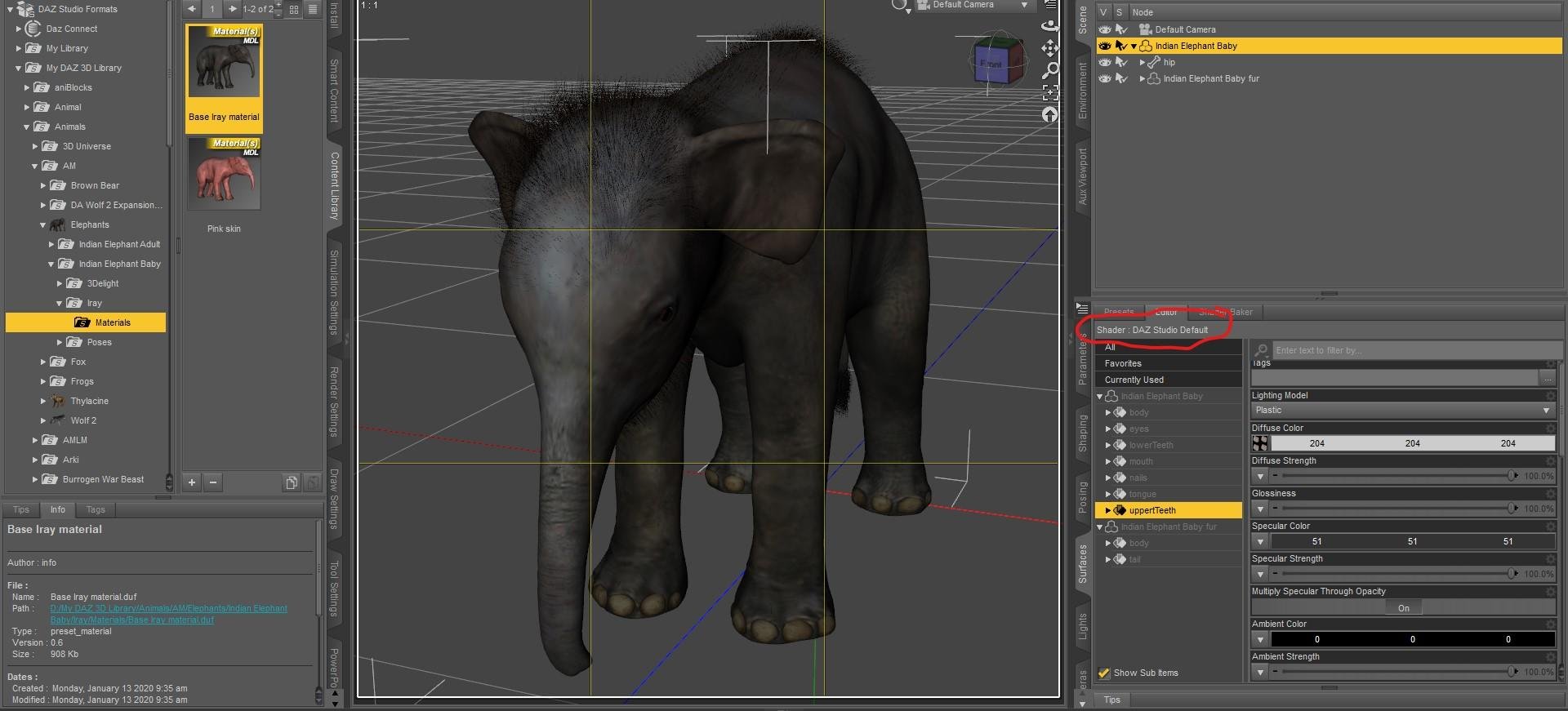Click the viewport orbit/rotate camera icon

click(x=1050, y=25)
